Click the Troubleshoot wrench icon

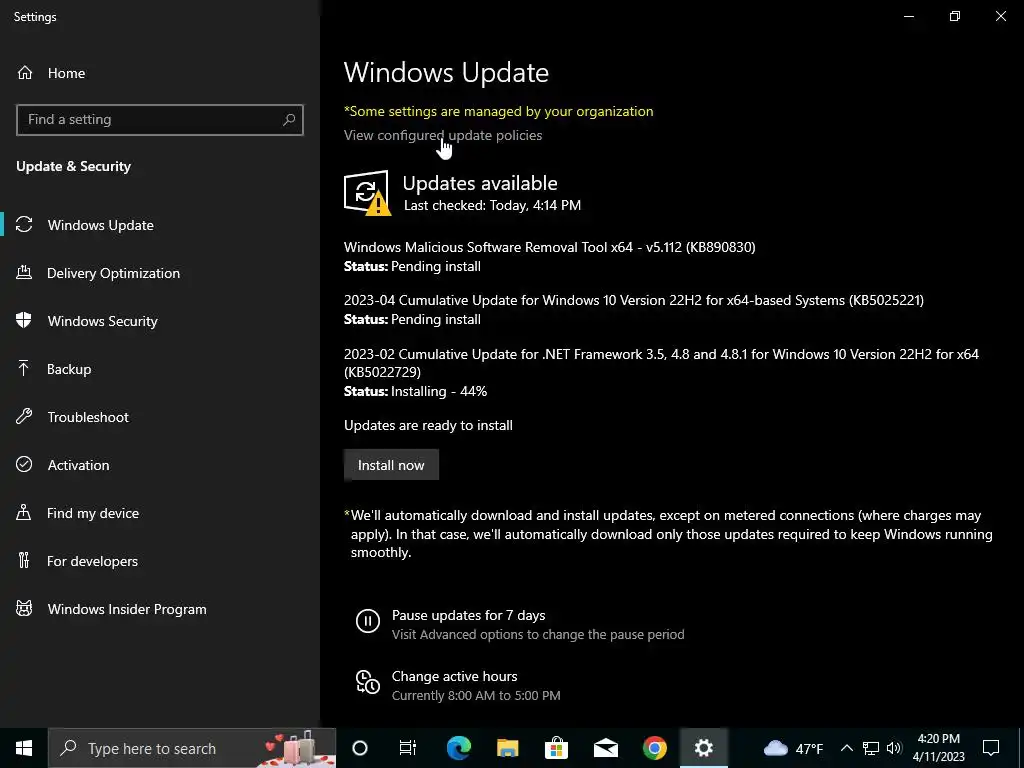tap(24, 417)
